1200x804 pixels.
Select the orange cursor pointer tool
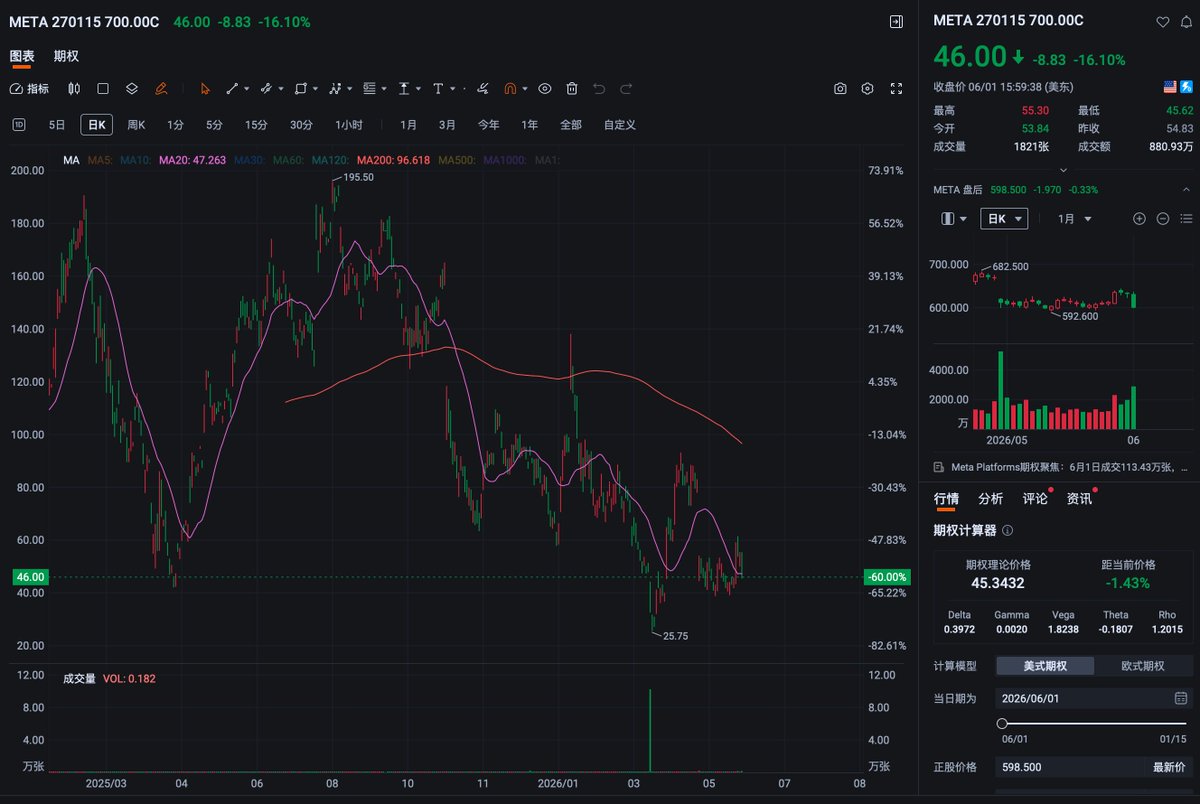coord(205,88)
